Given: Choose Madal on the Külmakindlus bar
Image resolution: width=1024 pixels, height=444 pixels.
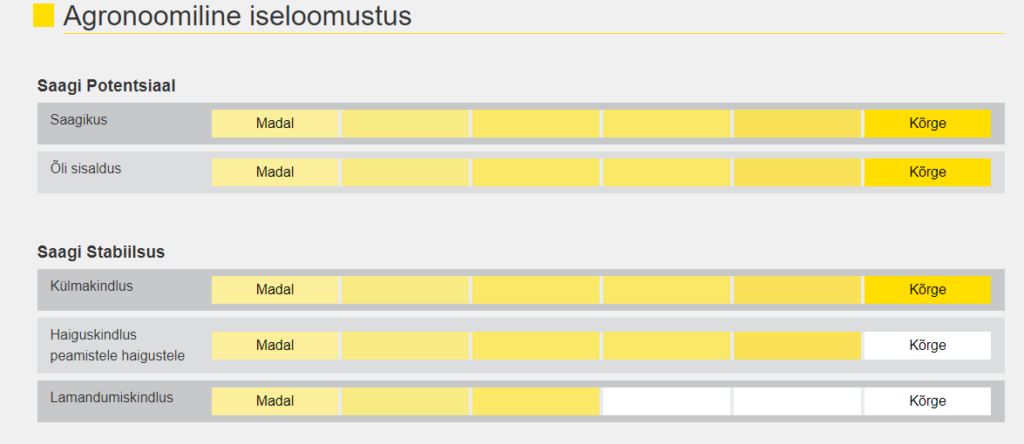Looking at the screenshot, I should click(275, 289).
